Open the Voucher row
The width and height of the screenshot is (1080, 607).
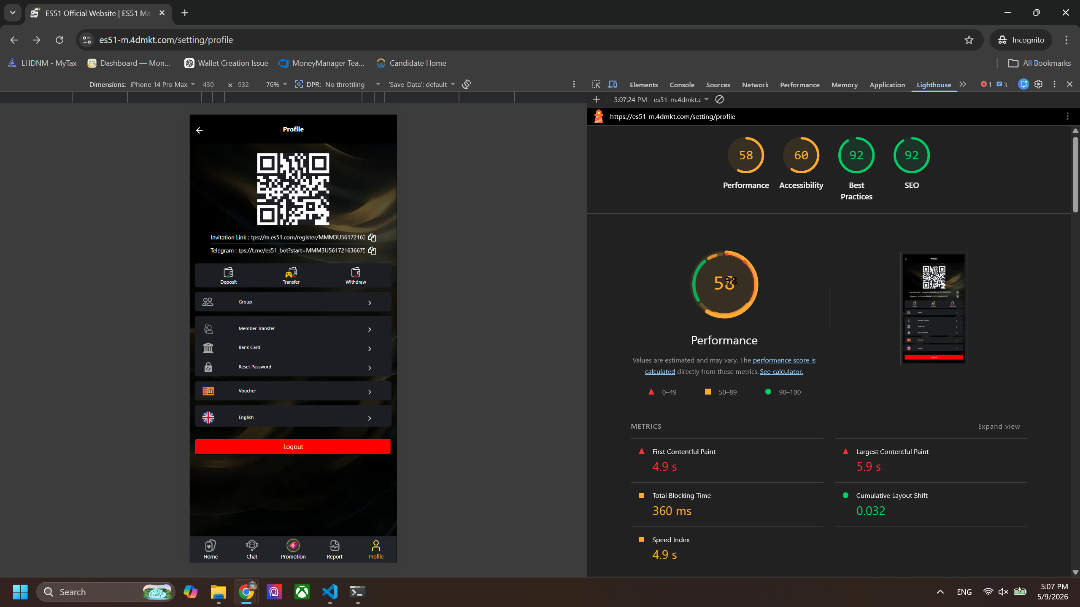click(x=293, y=391)
